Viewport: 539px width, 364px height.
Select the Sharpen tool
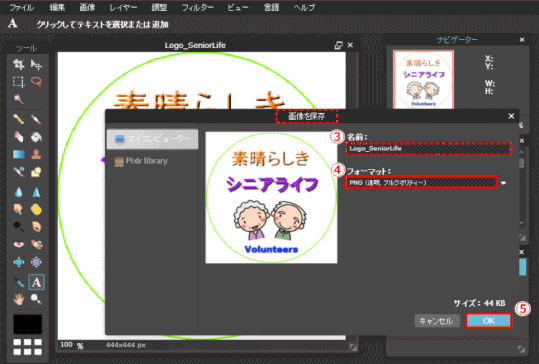pyautogui.click(x=36, y=192)
